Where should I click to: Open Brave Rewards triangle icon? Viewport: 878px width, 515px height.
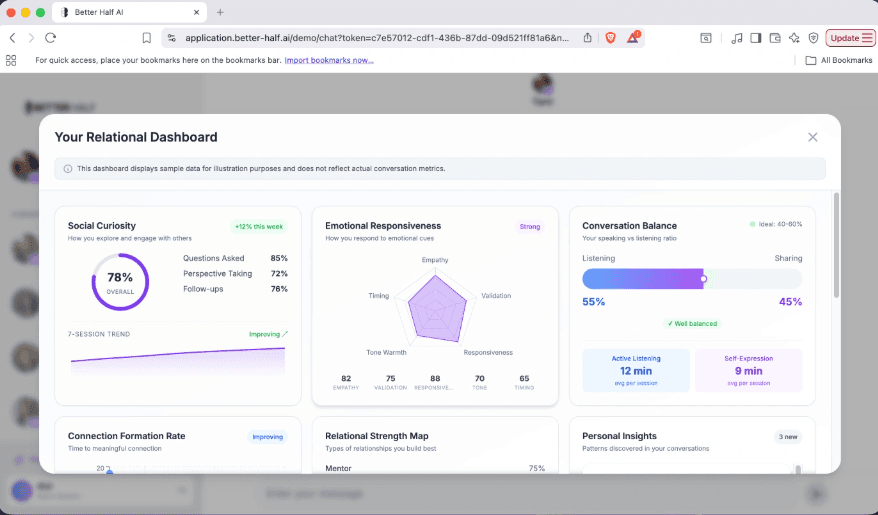tap(633, 38)
